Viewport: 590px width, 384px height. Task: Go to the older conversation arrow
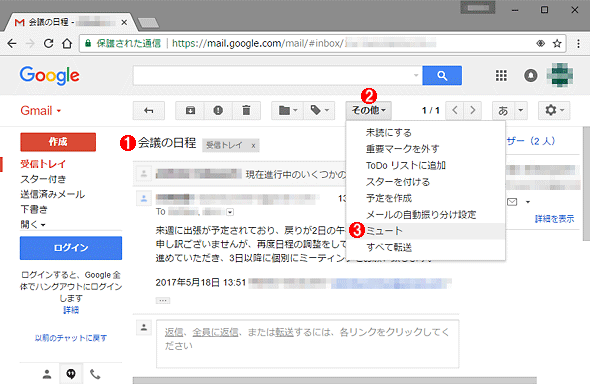pos(473,111)
